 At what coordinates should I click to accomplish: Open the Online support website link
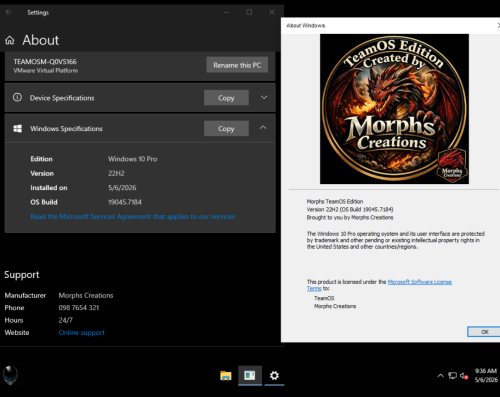[x=82, y=333]
